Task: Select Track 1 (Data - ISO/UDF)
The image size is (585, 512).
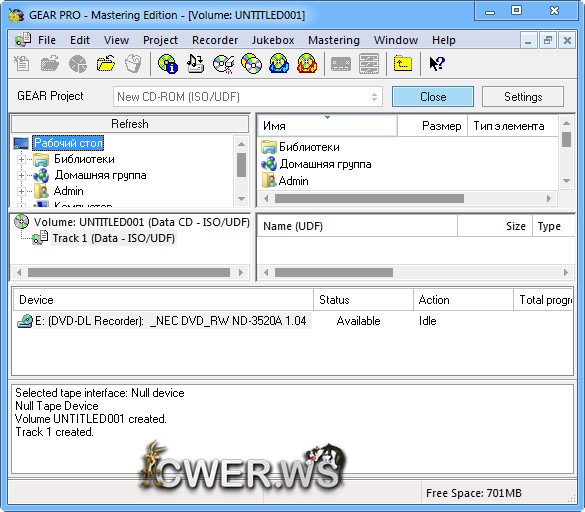Action: point(113,238)
